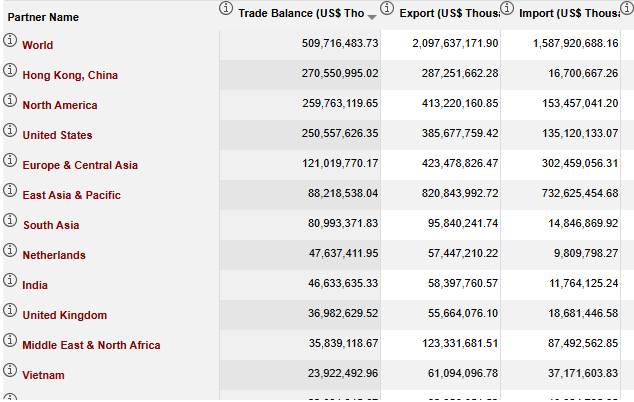
Task: Click the info icon for United States
Action: pos(10,130)
